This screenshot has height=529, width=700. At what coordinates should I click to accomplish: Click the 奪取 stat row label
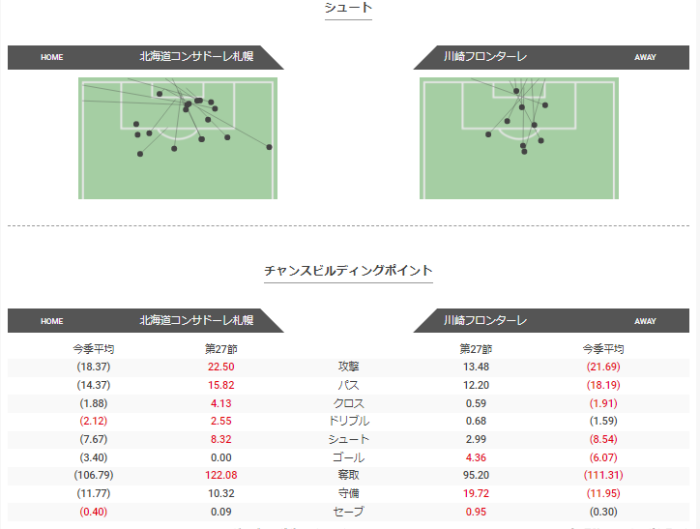[x=349, y=476]
